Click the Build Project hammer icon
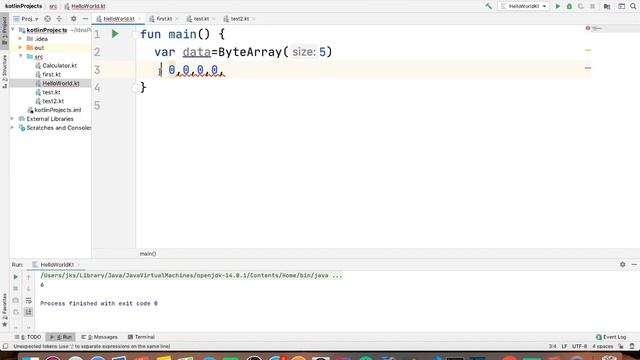The image size is (640, 360). 489,6
